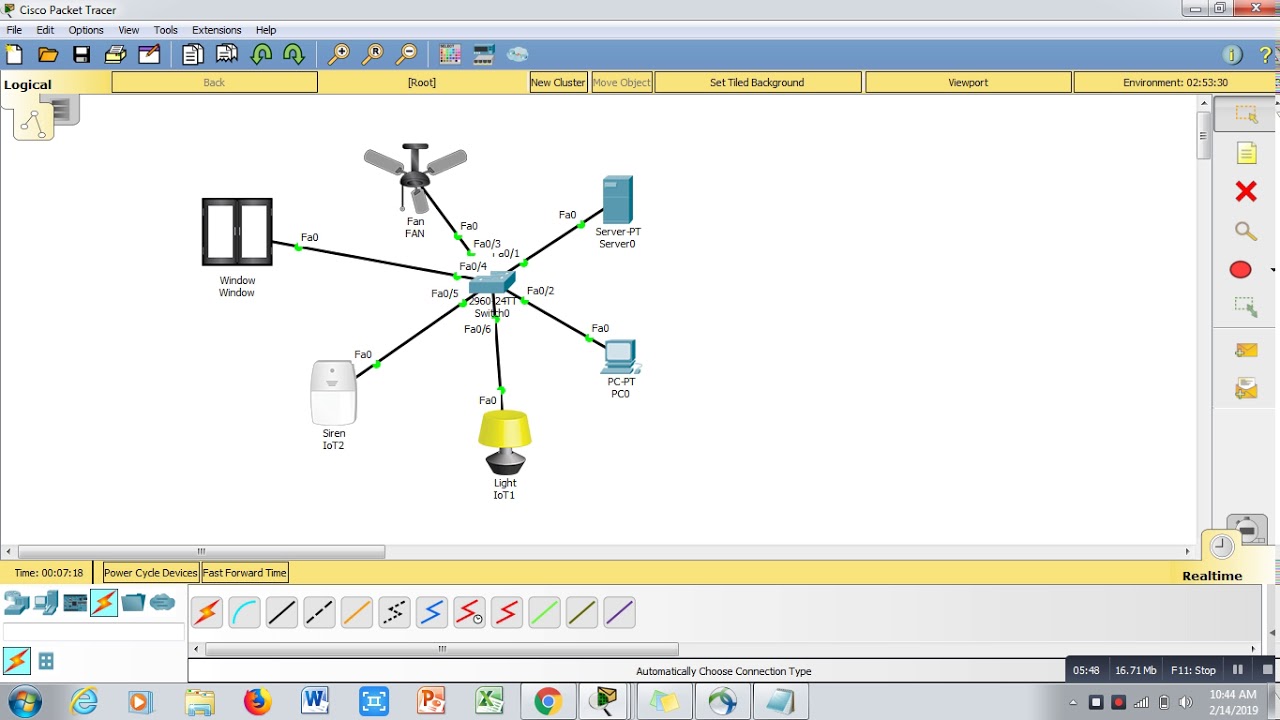This screenshot has width=1280, height=720.
Task: Activate the Inspect magnifier tool
Action: 1246,231
